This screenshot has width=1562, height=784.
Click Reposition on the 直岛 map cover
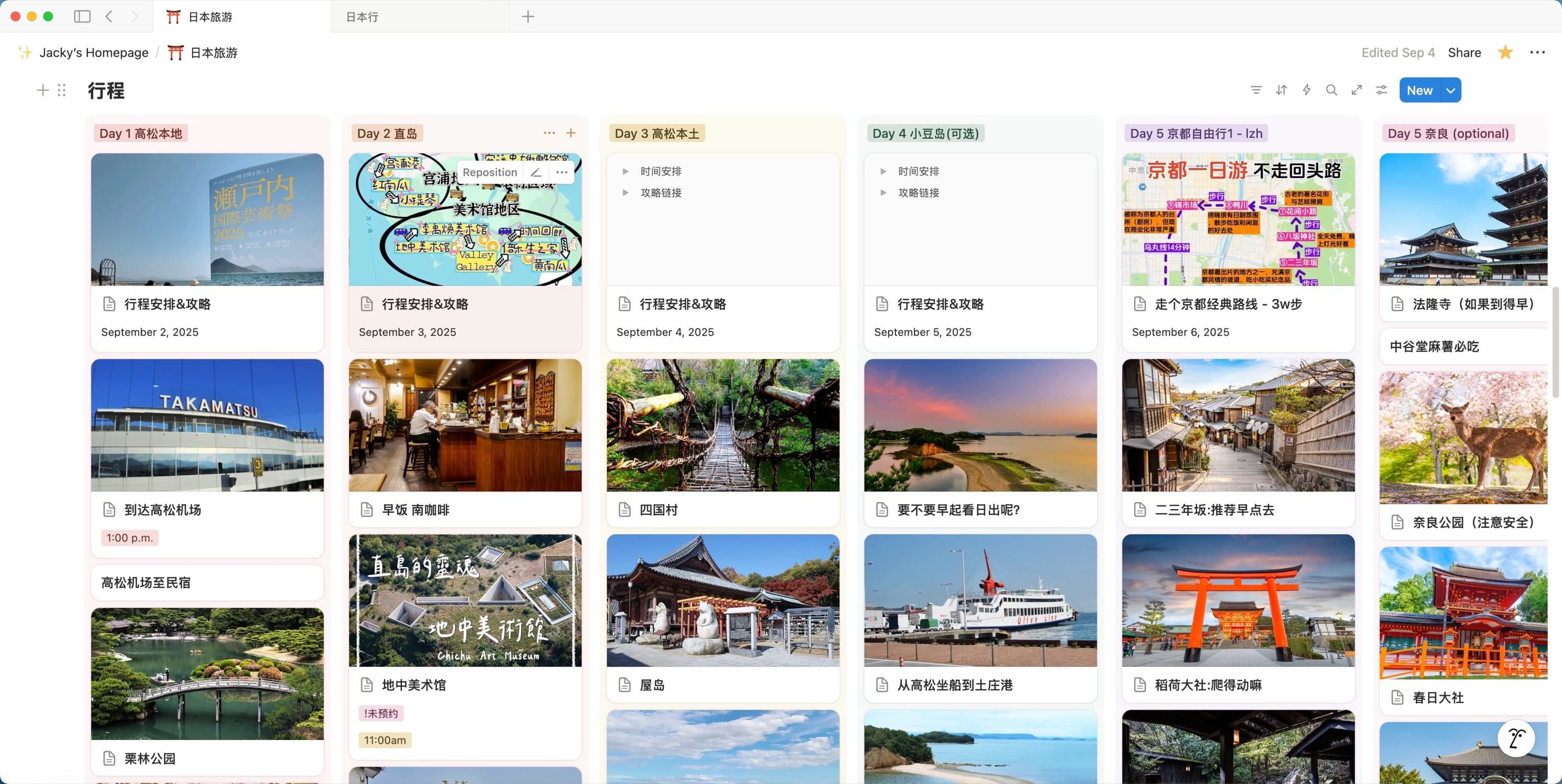(490, 172)
